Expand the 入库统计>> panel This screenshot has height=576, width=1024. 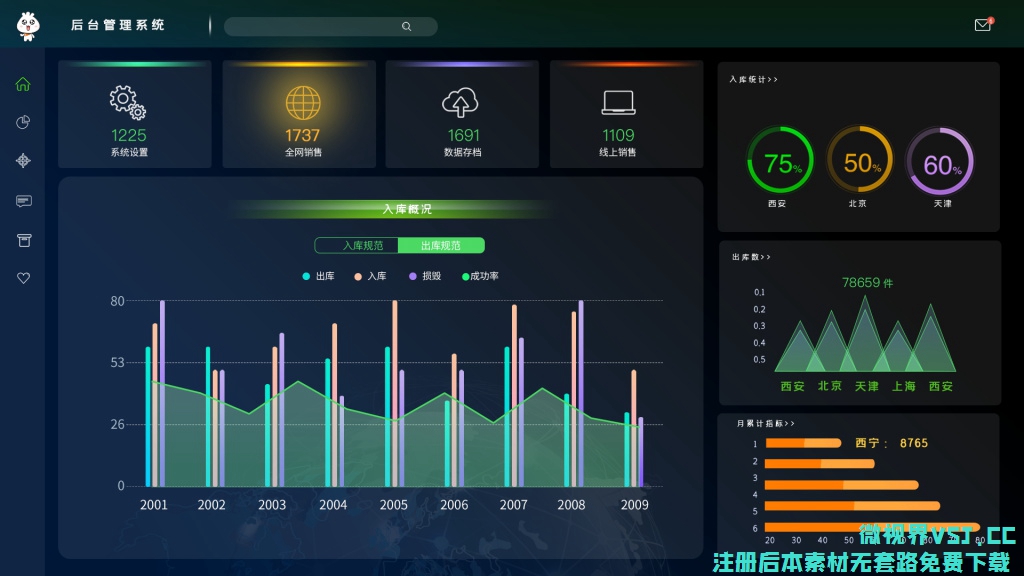coord(753,79)
